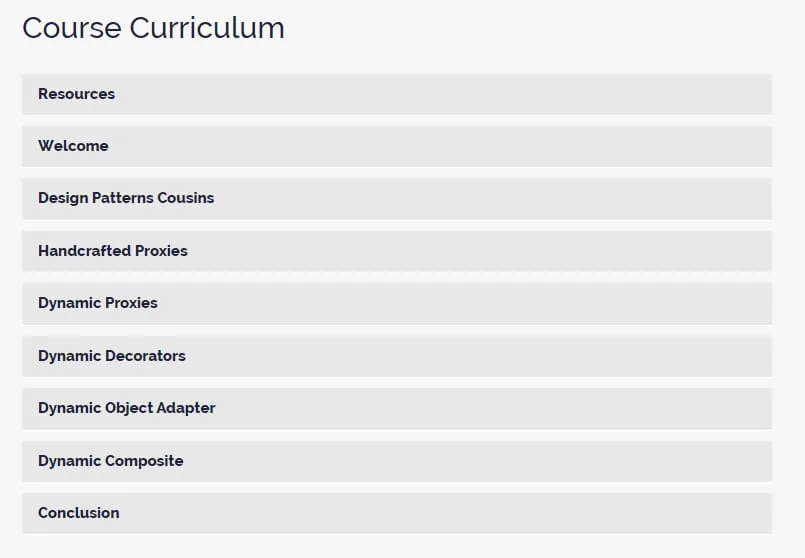The height and width of the screenshot is (558, 805).
Task: Expand the Handcrafted Proxies section
Action: [x=397, y=251]
